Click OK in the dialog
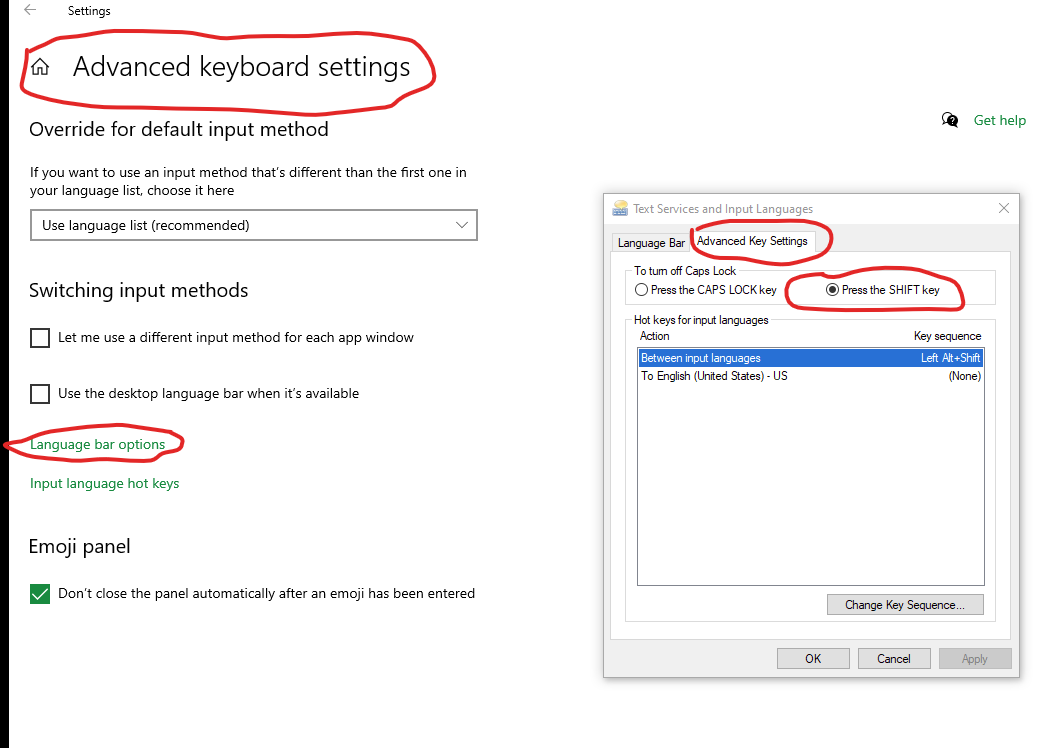Image resolution: width=1061 pixels, height=748 pixels. (813, 659)
